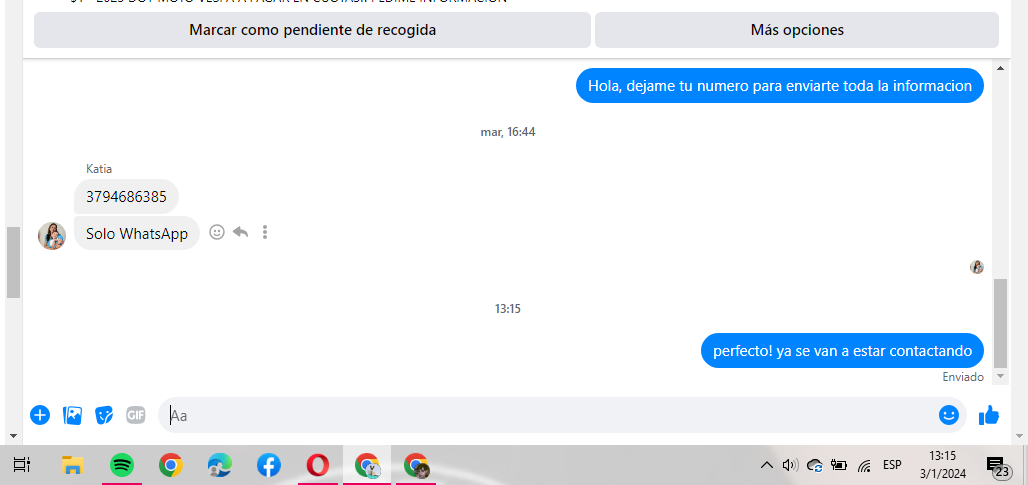This screenshot has width=1028, height=485.
Task: Open the plus more actions icon
Action: (x=40, y=415)
